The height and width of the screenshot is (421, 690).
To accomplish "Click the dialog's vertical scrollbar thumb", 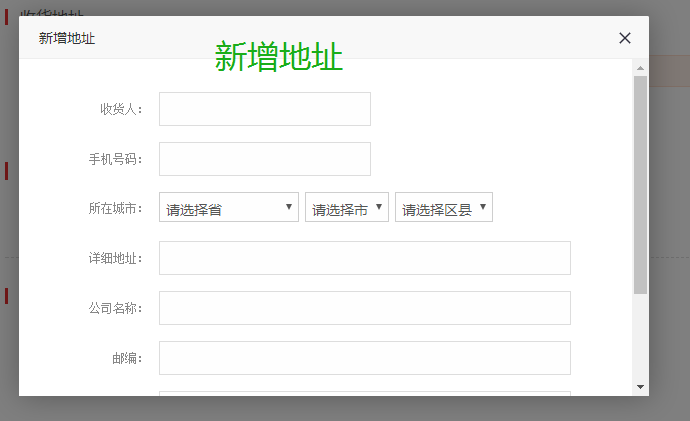I will point(640,185).
